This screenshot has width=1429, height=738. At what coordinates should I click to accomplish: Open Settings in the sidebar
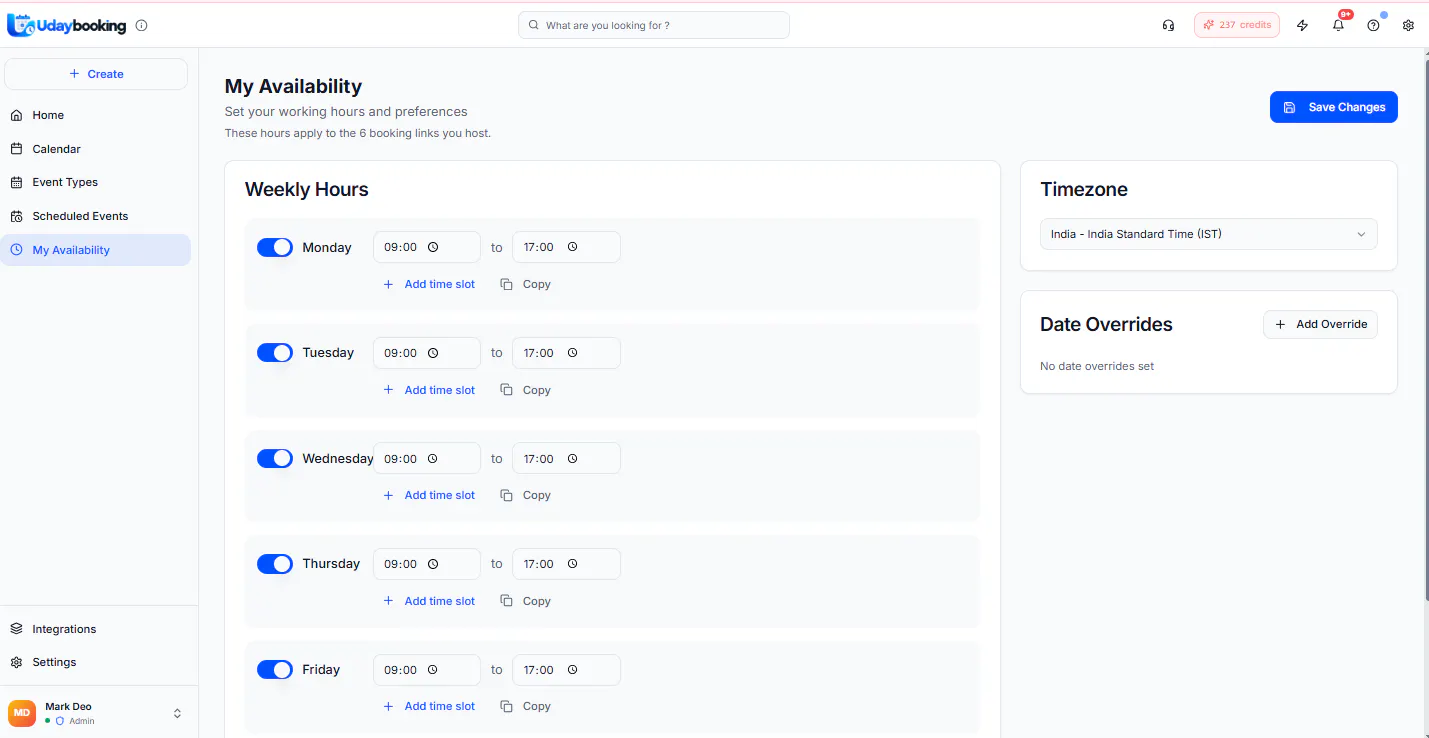point(97,662)
